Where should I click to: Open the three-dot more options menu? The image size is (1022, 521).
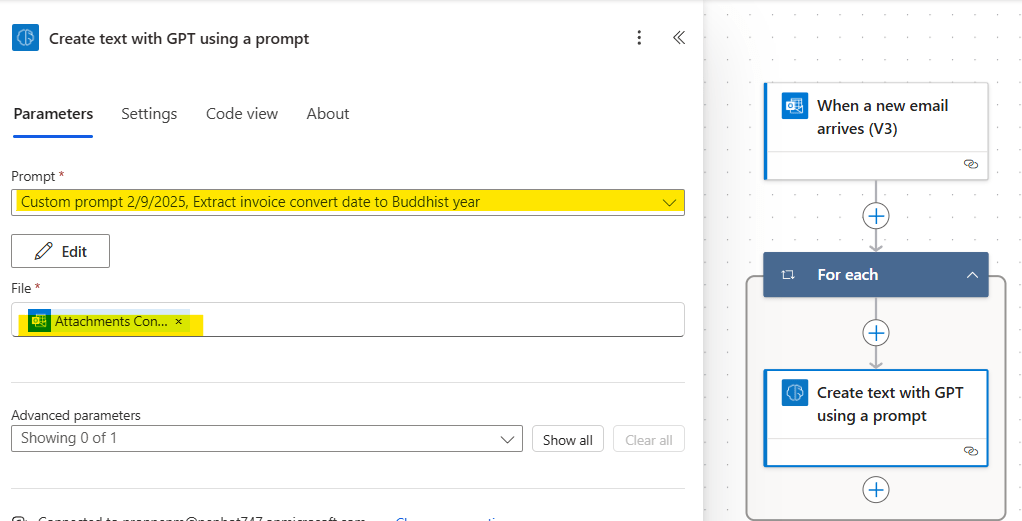(x=640, y=38)
